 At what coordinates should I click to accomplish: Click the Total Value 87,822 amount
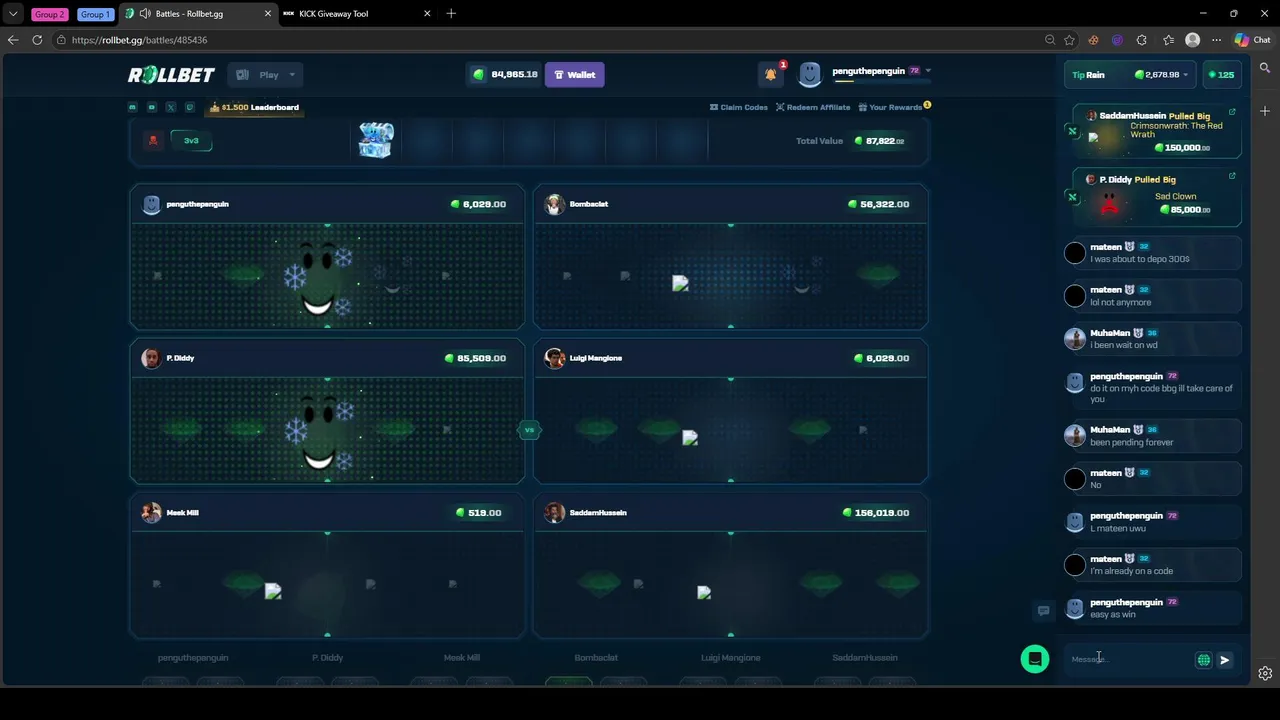click(x=880, y=141)
